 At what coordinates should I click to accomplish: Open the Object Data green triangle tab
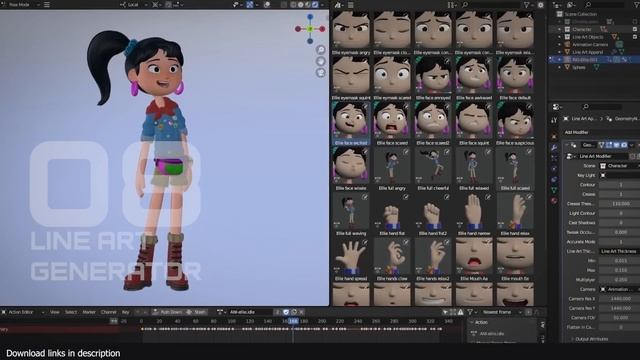(x=554, y=190)
